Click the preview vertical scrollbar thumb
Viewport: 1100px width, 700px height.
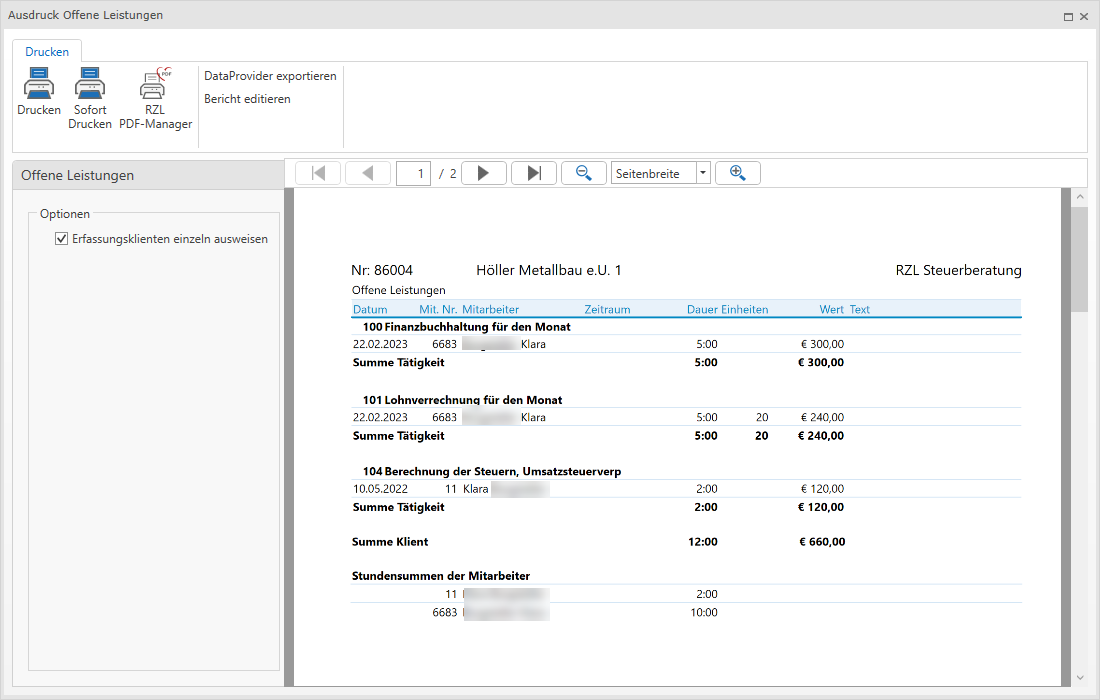pos(1079,260)
